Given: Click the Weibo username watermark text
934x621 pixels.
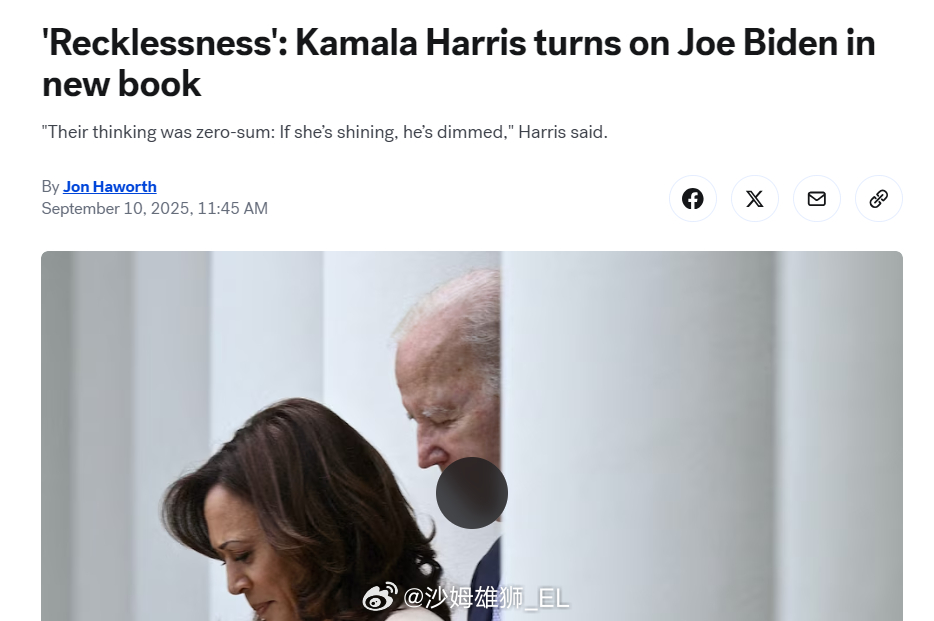Looking at the screenshot, I should (486, 597).
